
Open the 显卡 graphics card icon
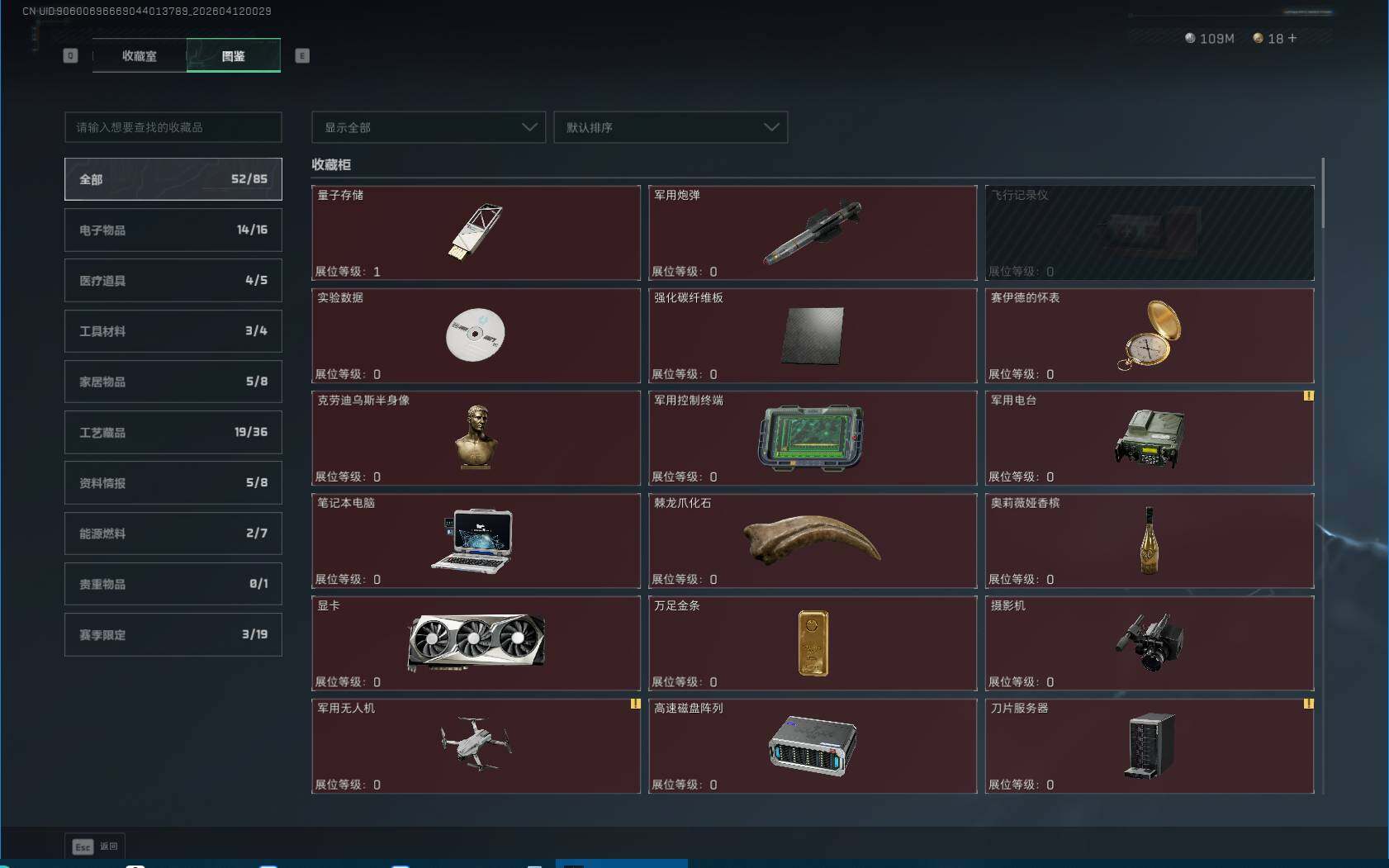pos(476,642)
